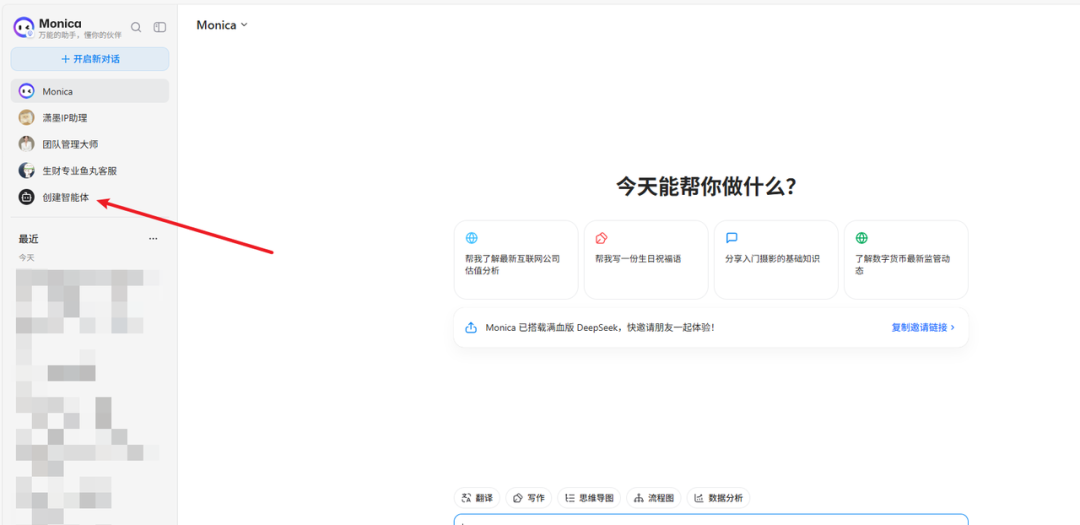Choose the 了解数字货币最新监管动态 suggestion card

[906, 260]
